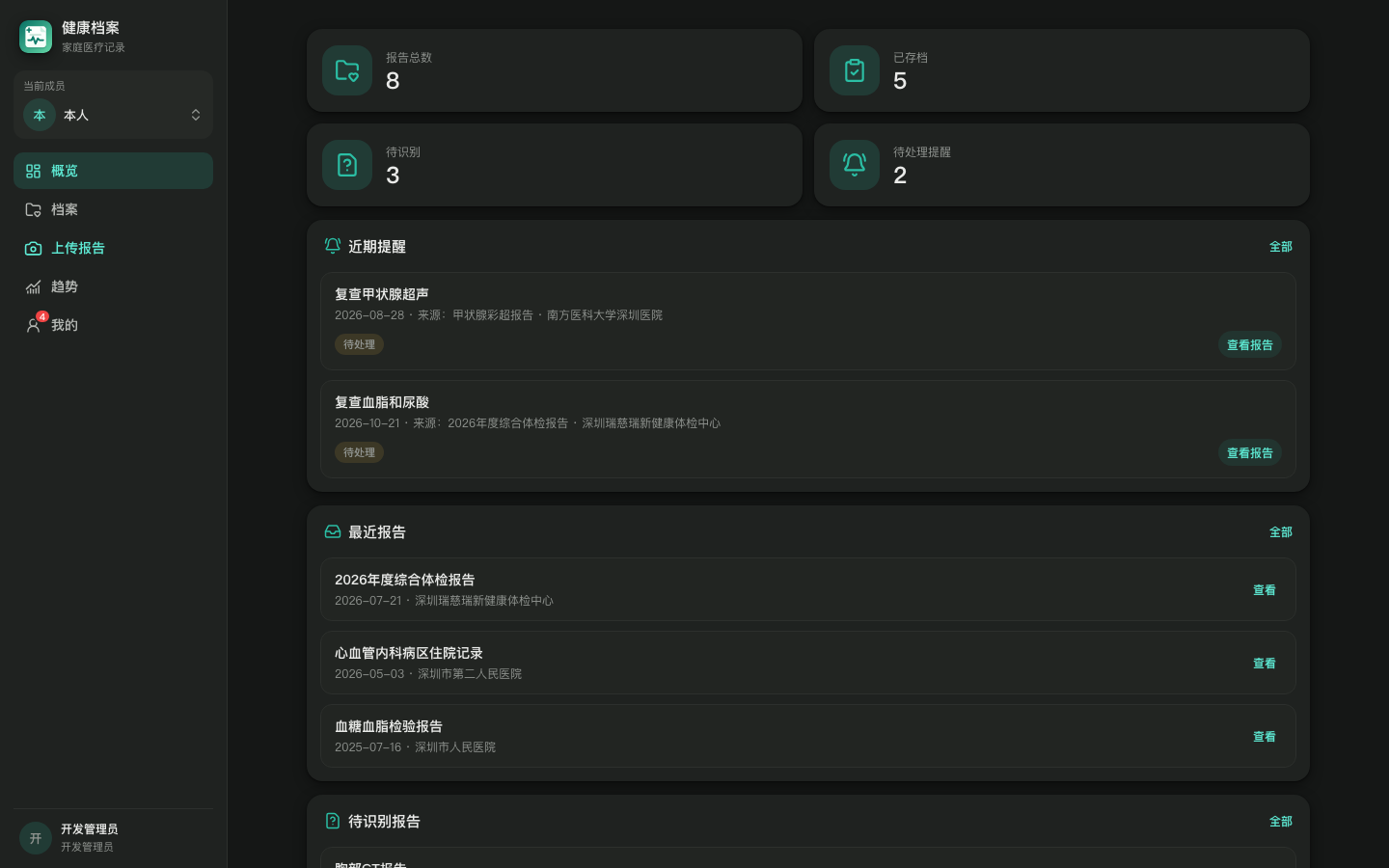Click the 待识别 question-file icon
The height and width of the screenshot is (868, 1389).
click(x=347, y=165)
